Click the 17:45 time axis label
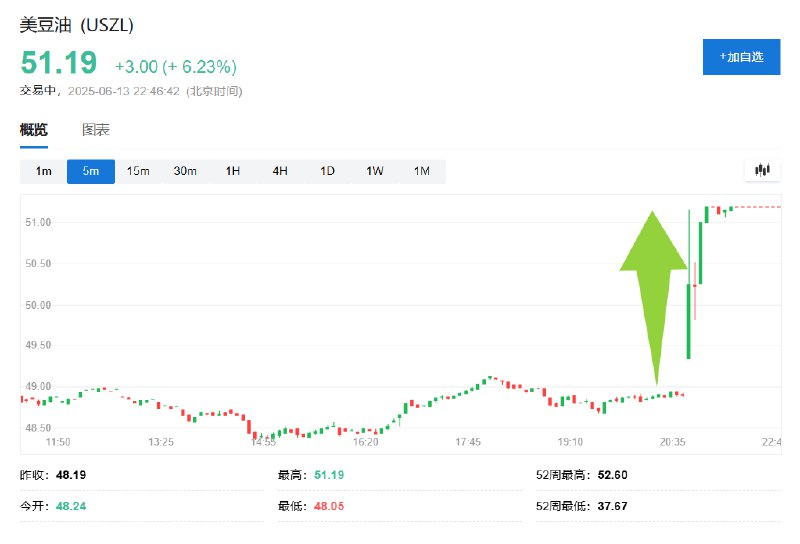Image resolution: width=800 pixels, height=544 pixels. tap(468, 442)
